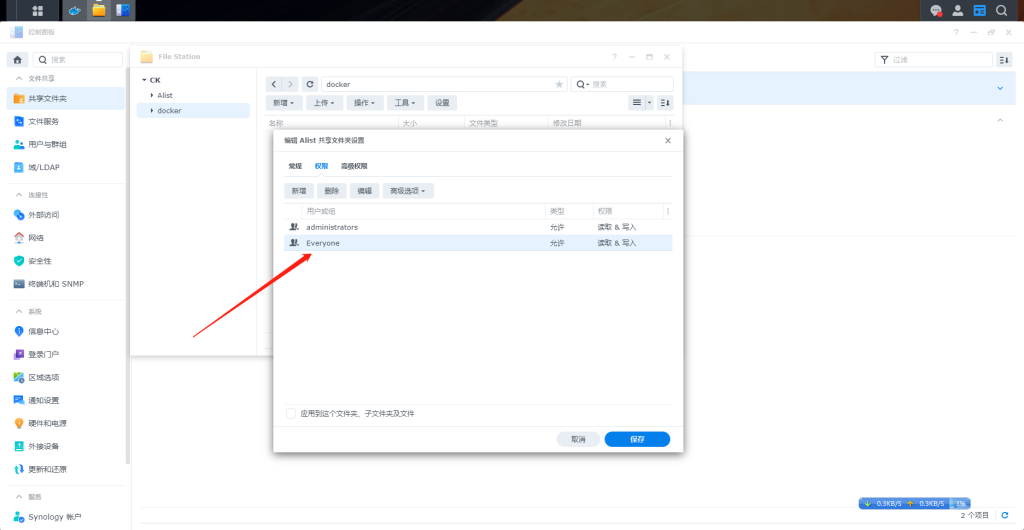Open the global search magnifier icon

coord(1000,10)
